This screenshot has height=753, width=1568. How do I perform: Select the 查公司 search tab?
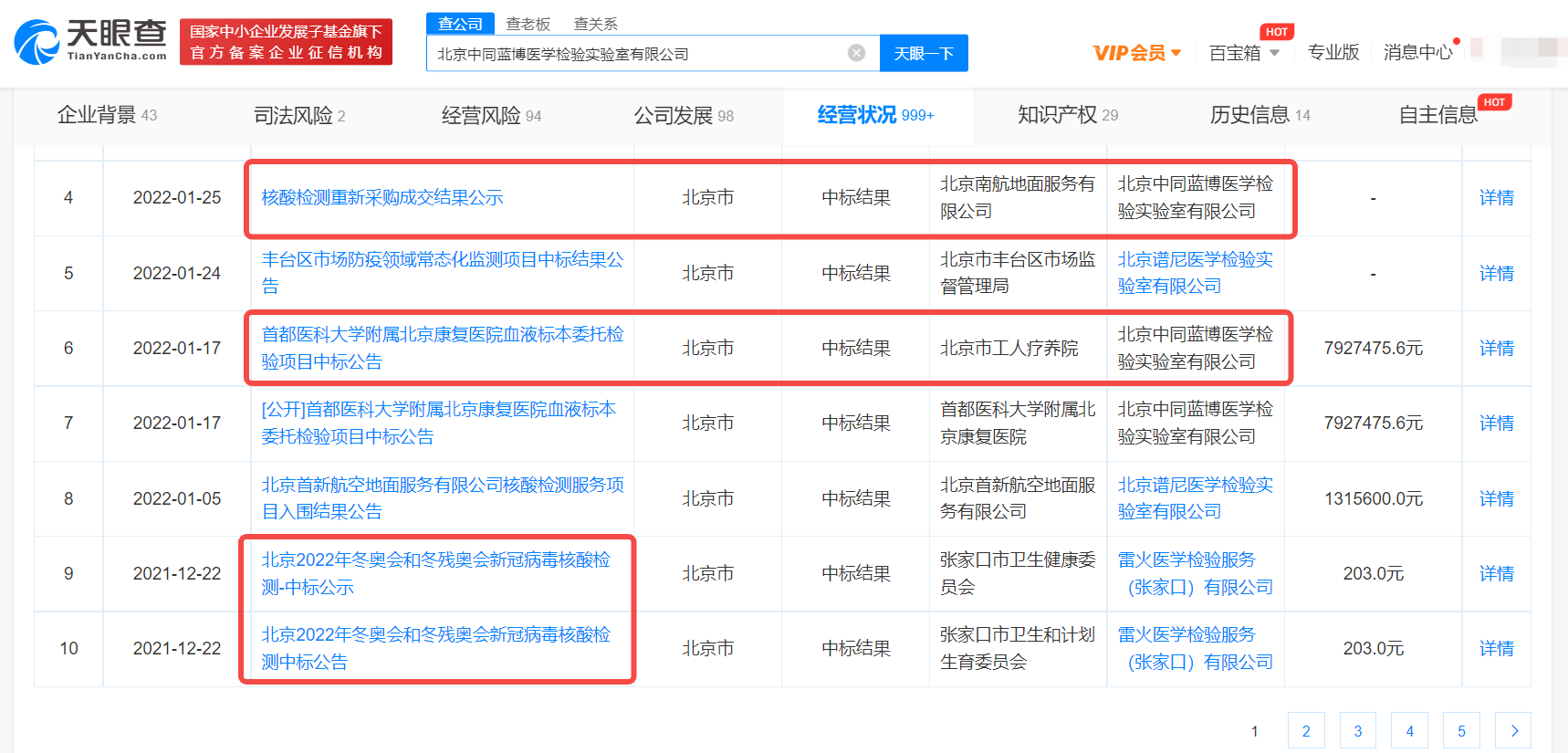point(460,24)
